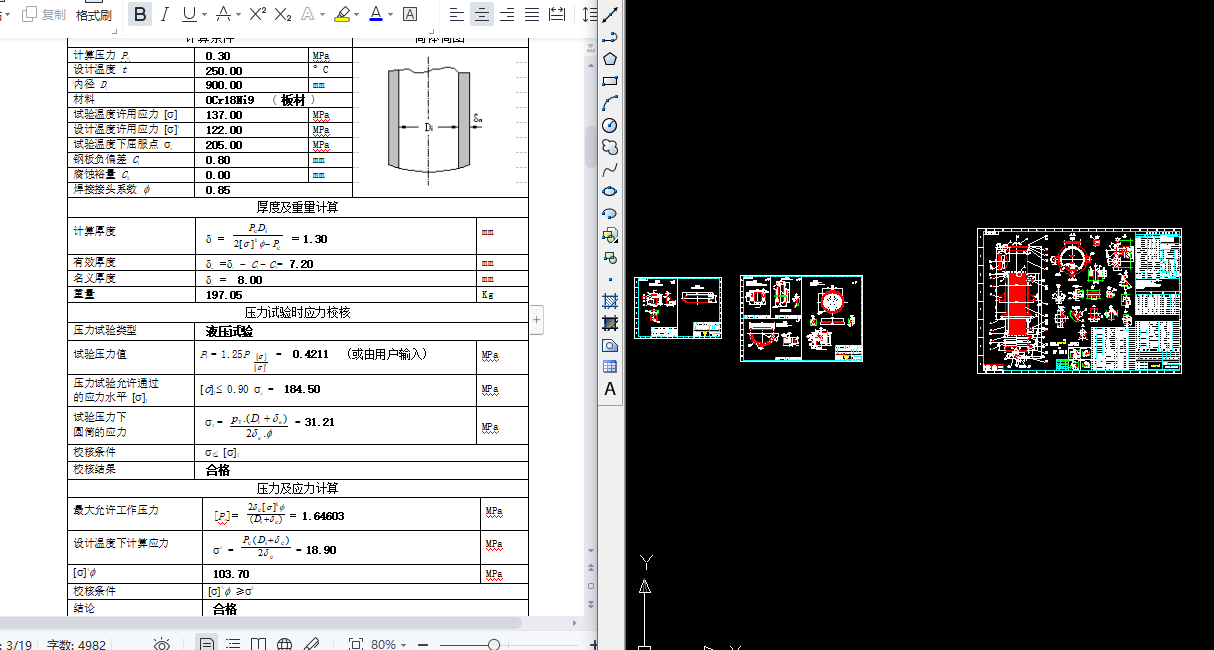
Task: Click the text effects outlined A icon
Action: [x=308, y=14]
